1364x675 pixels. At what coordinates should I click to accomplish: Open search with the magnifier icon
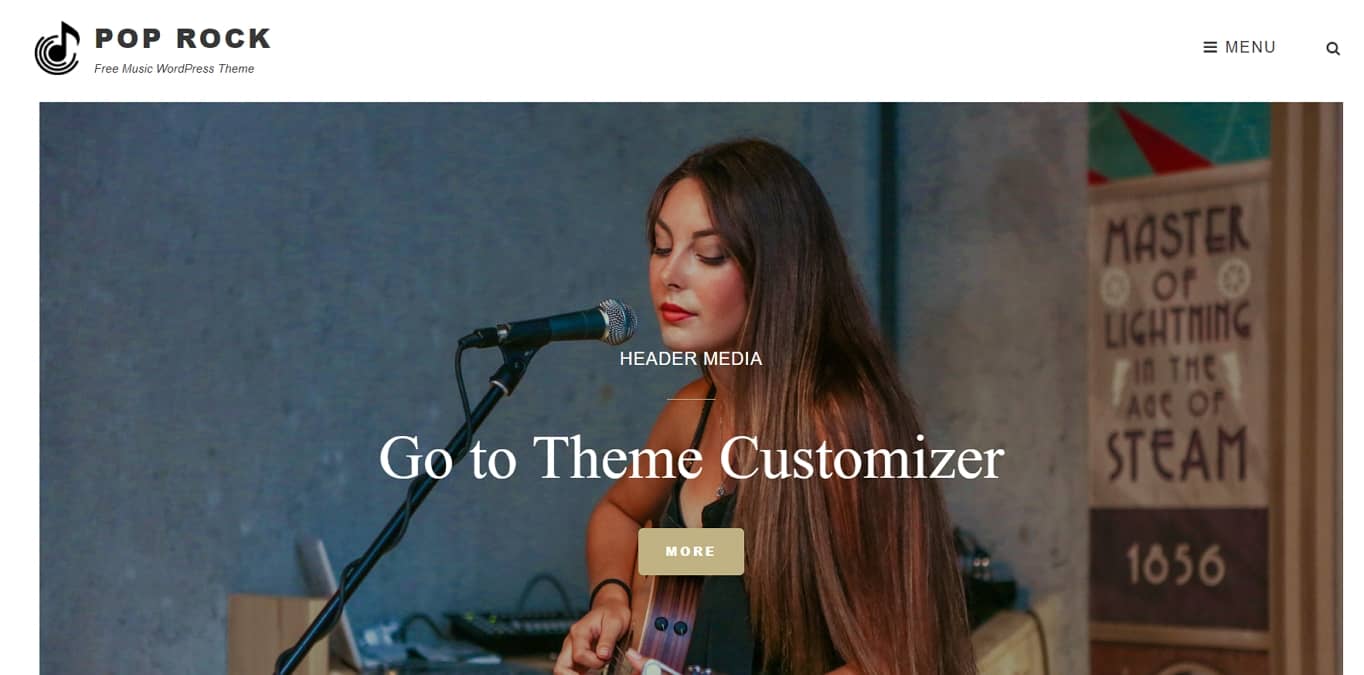pos(1333,48)
